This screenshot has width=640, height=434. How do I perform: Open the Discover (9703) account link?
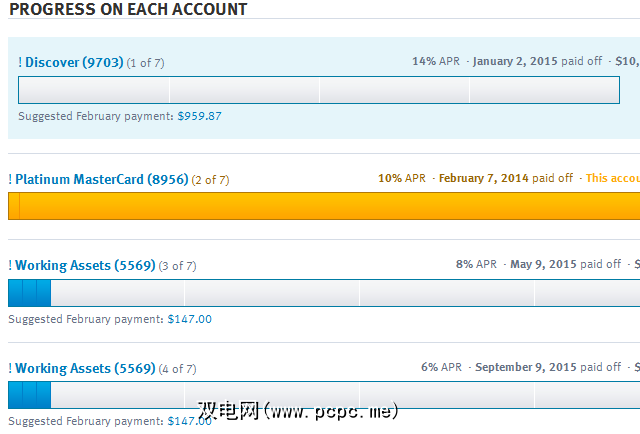coord(71,62)
